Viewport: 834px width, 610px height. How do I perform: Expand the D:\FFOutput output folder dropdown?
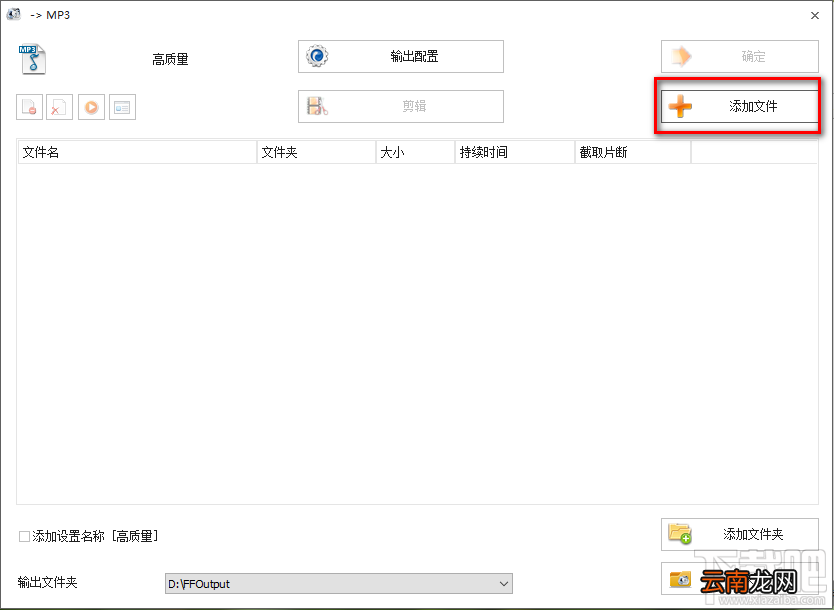coord(503,583)
